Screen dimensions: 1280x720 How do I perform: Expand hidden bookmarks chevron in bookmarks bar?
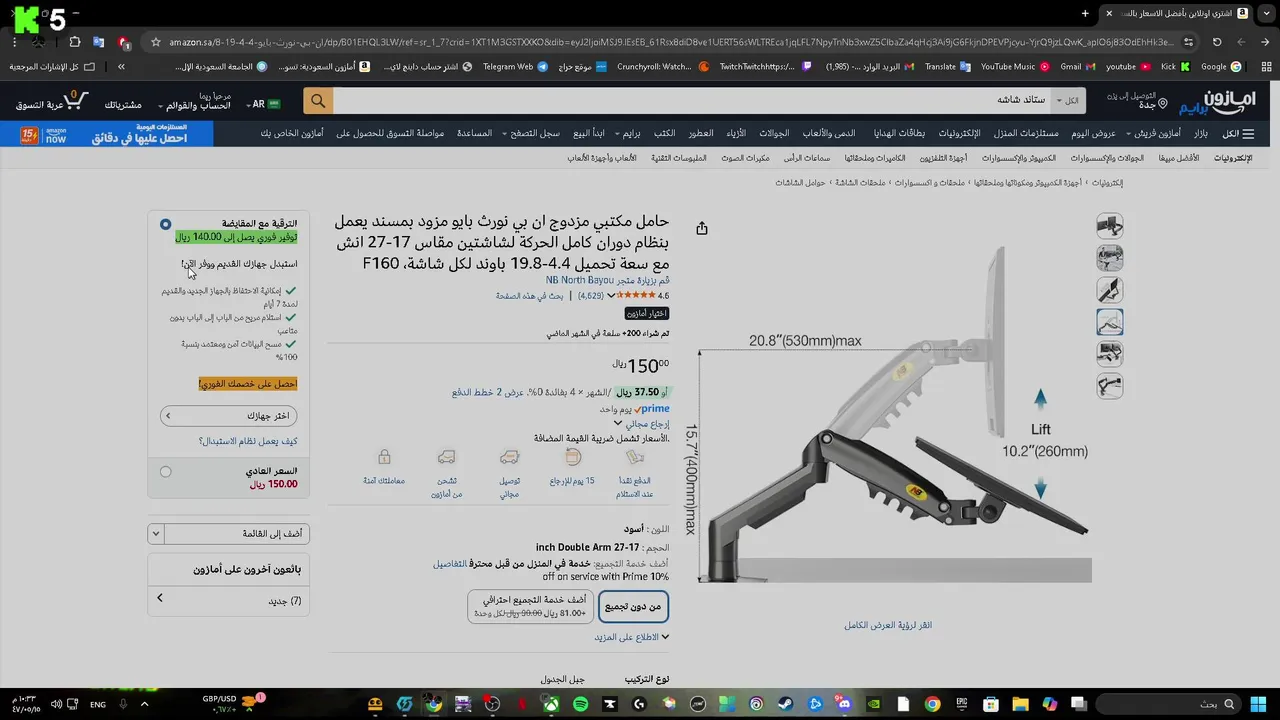click(x=121, y=67)
